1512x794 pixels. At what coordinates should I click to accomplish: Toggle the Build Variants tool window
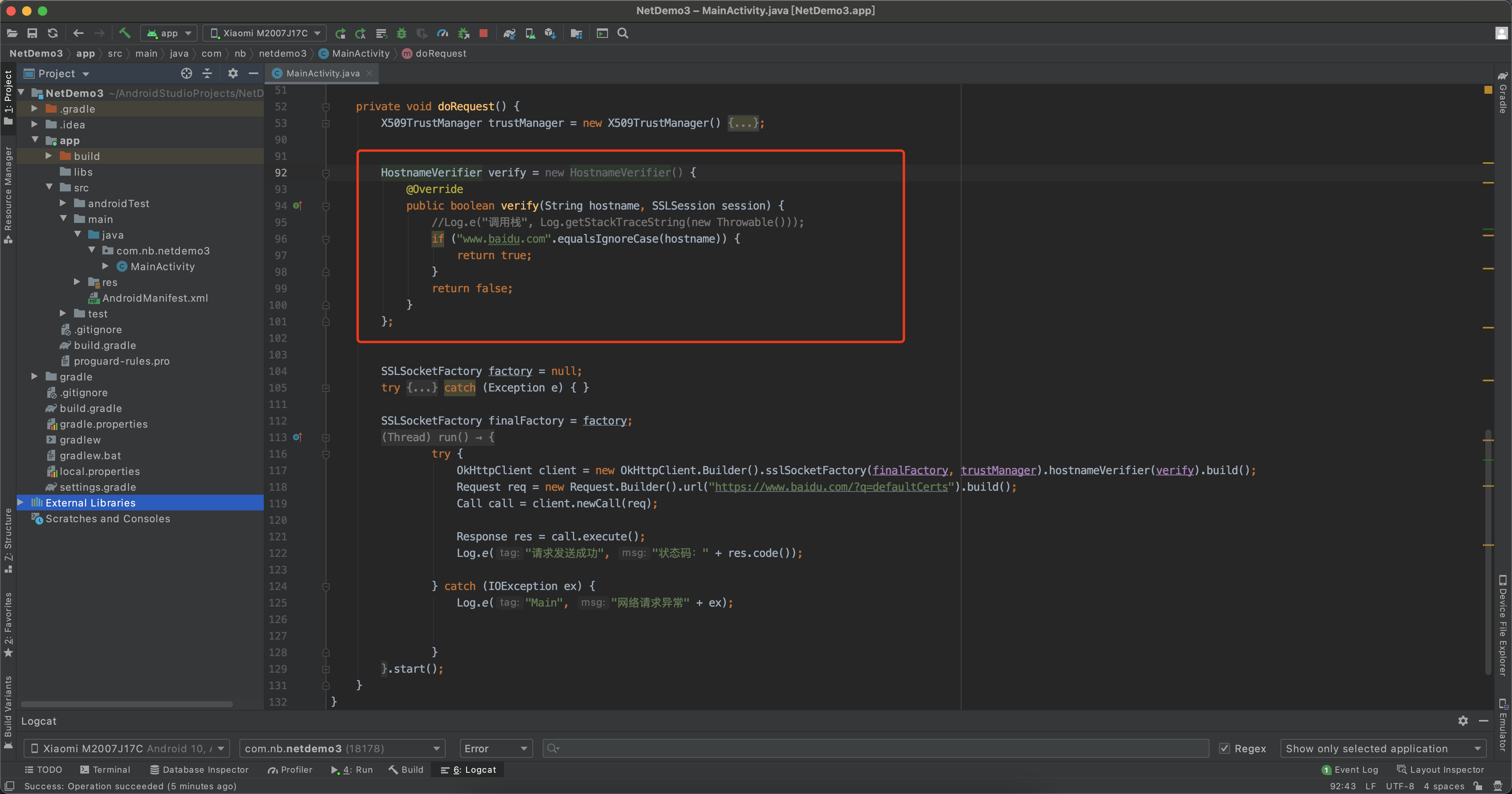point(8,712)
